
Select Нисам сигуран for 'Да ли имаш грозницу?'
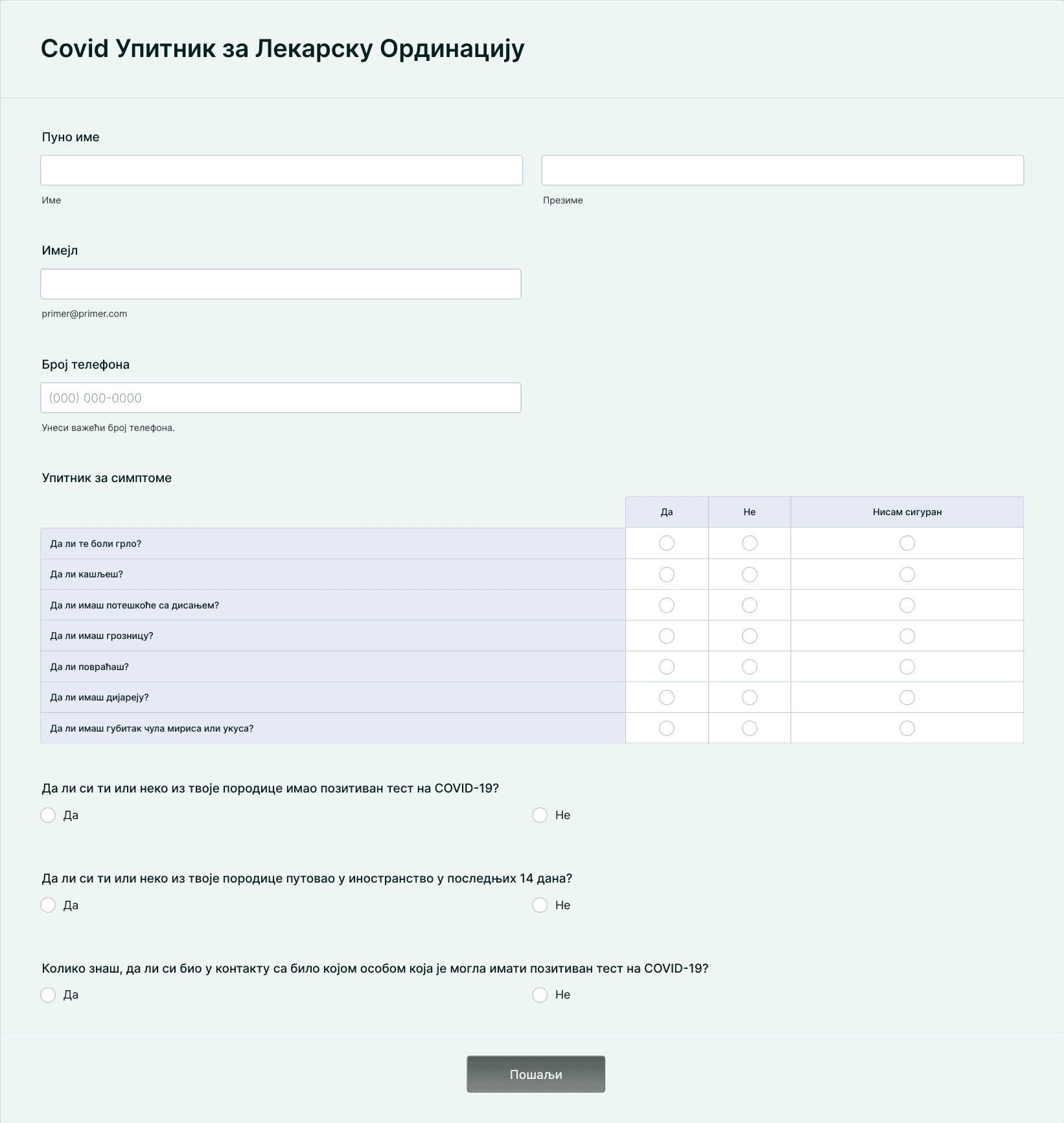(x=907, y=636)
